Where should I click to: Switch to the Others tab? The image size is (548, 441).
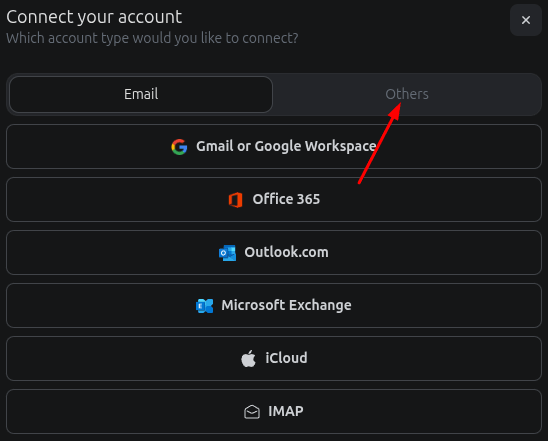[x=407, y=94]
